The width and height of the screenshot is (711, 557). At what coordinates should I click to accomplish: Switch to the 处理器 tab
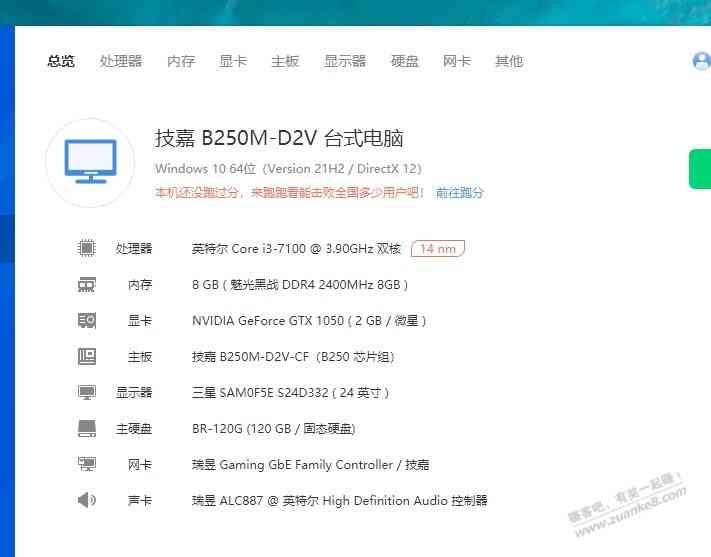[121, 61]
